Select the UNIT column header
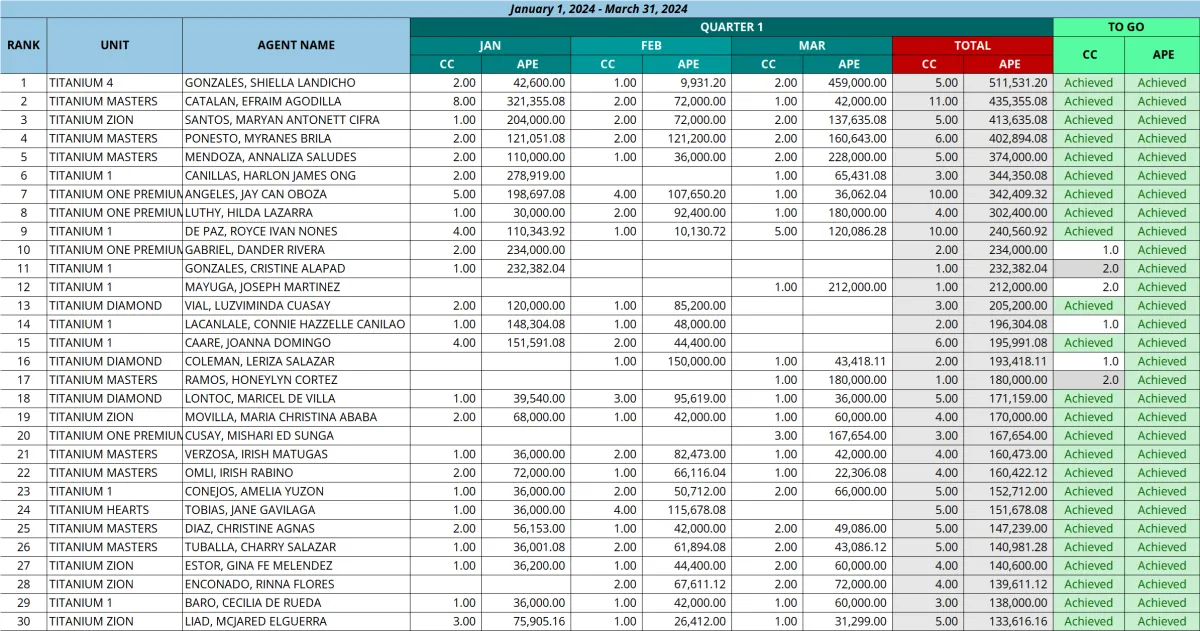 tap(115, 45)
